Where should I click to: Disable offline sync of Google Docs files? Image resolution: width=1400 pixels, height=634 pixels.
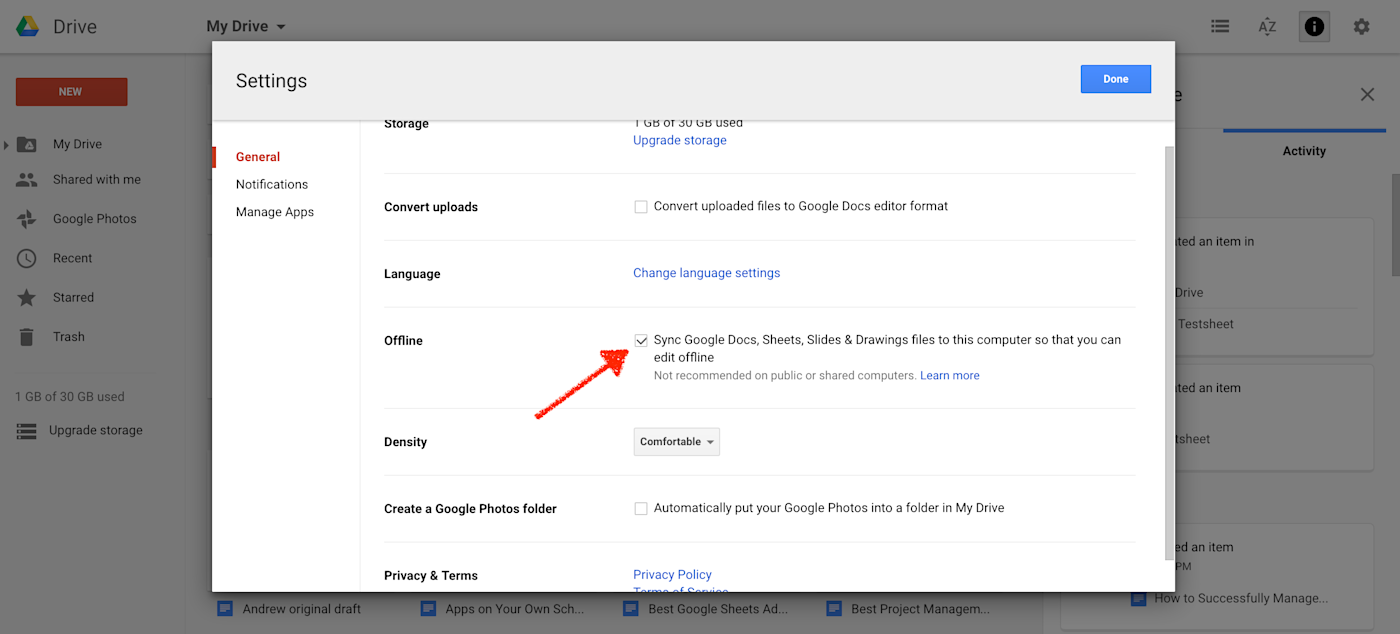click(640, 340)
